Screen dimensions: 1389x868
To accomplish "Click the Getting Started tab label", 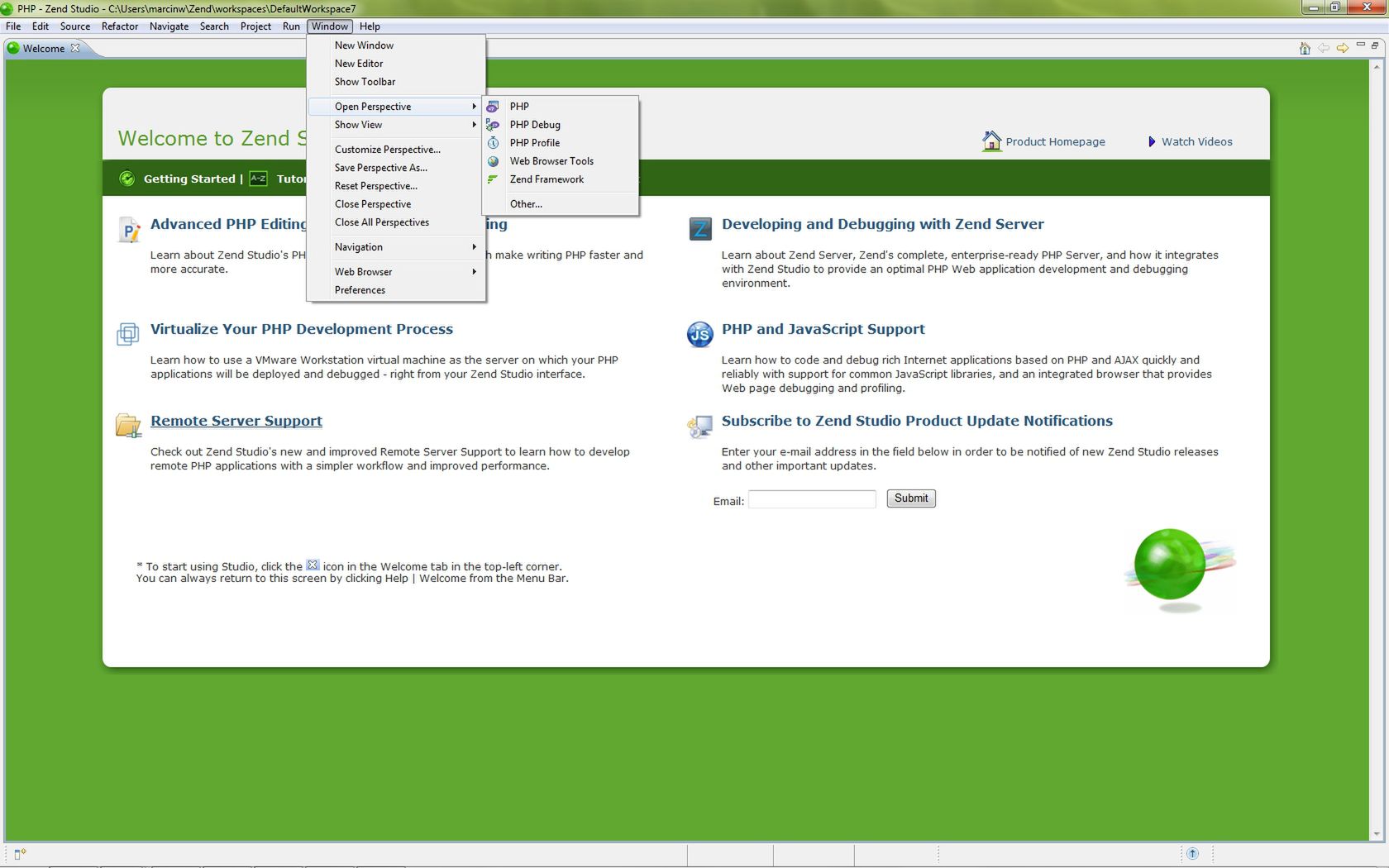I will (x=189, y=179).
